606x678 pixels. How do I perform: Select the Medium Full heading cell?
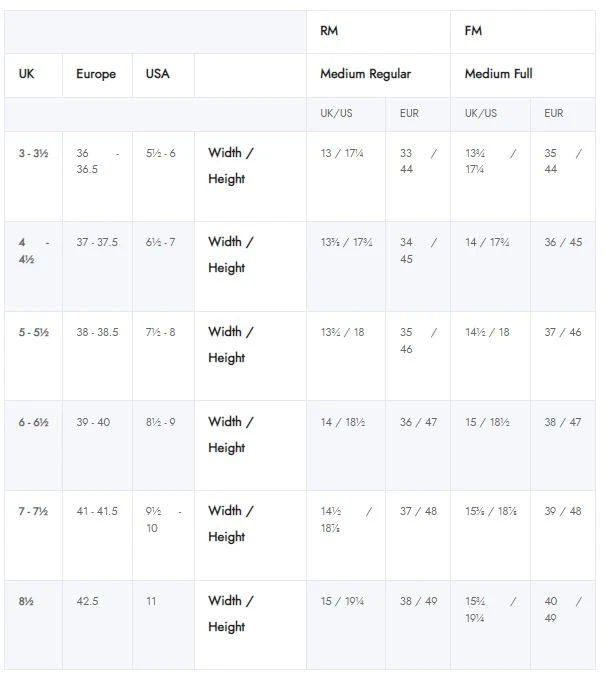(499, 74)
